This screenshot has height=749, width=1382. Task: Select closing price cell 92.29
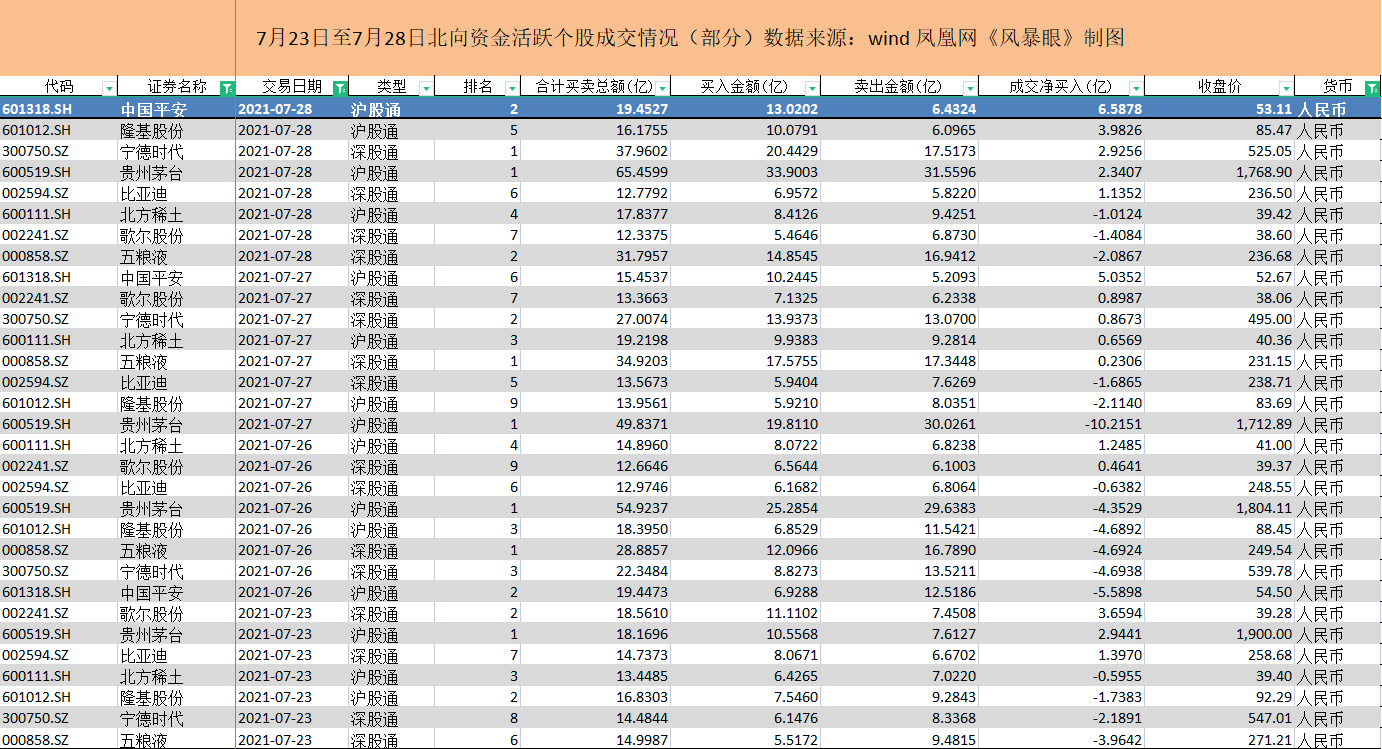coord(1219,697)
